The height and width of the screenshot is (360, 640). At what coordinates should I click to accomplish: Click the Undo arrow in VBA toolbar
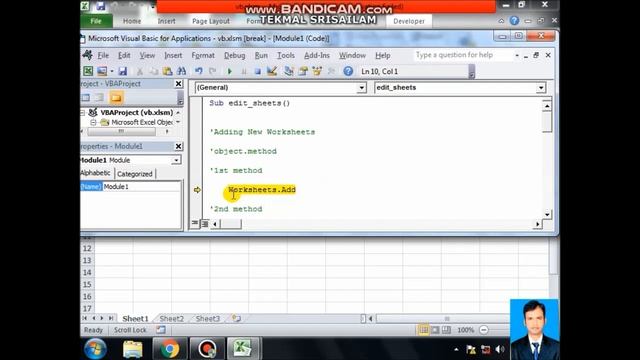click(x=199, y=71)
